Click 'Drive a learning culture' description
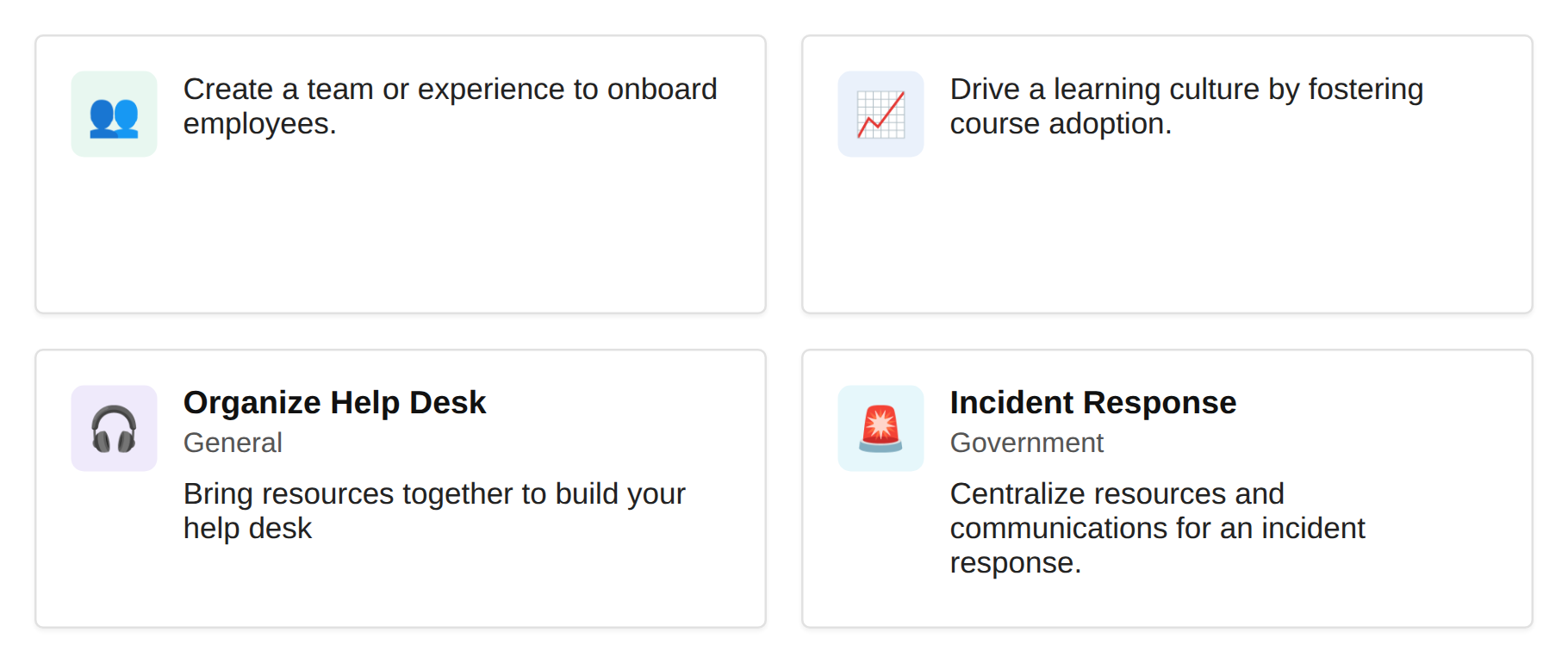 (x=1186, y=107)
